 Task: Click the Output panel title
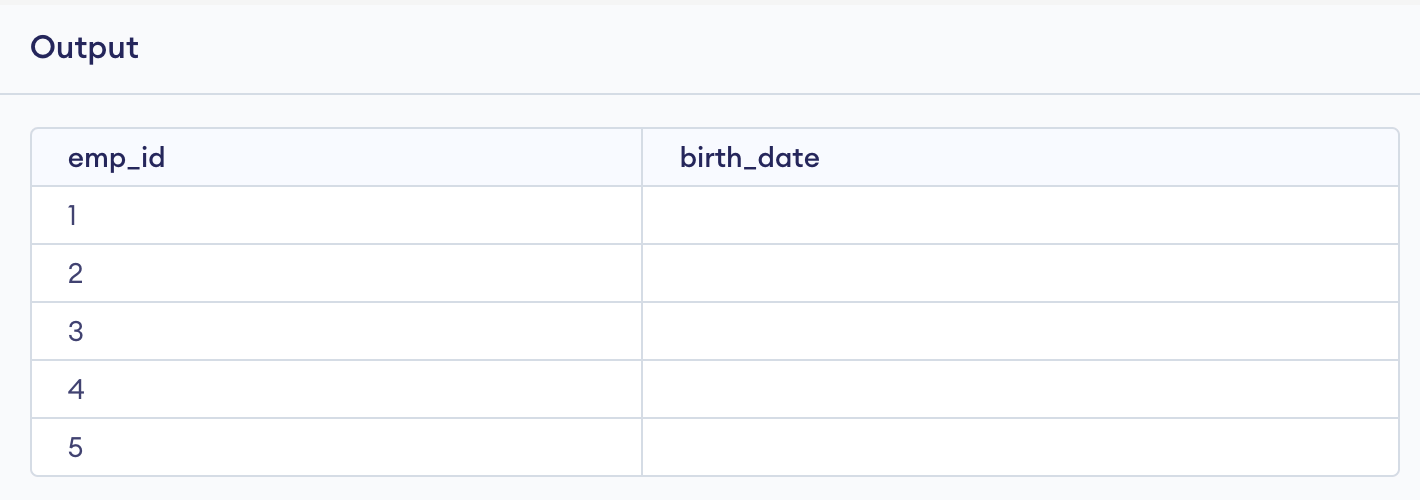84,48
